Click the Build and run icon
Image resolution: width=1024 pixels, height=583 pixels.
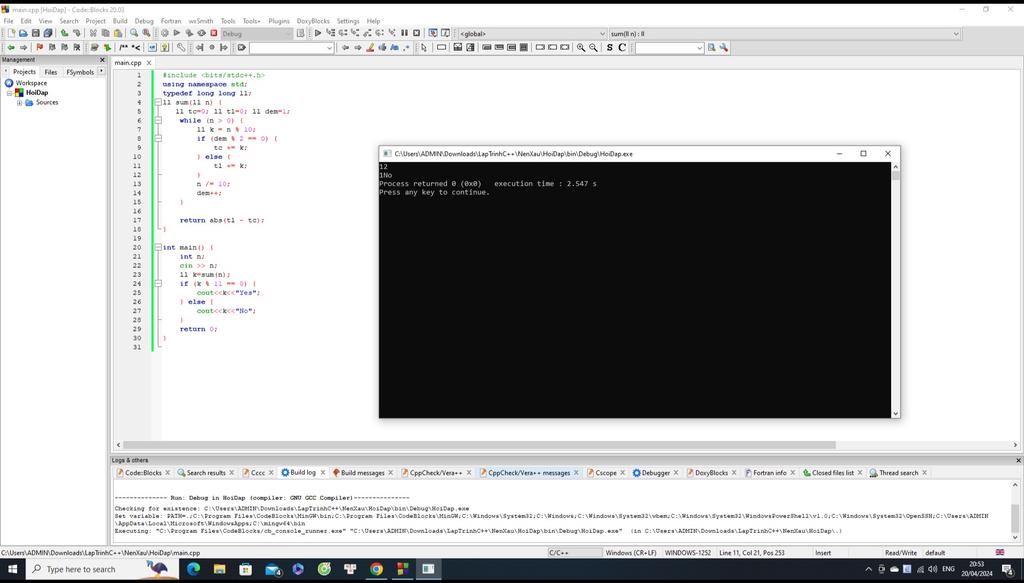click(189, 33)
